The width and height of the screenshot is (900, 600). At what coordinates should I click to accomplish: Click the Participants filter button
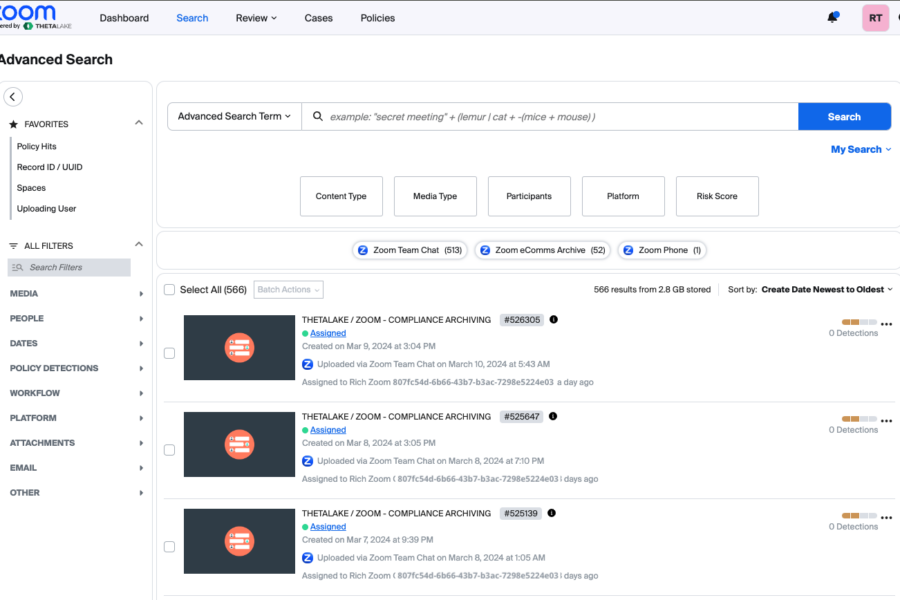point(529,196)
